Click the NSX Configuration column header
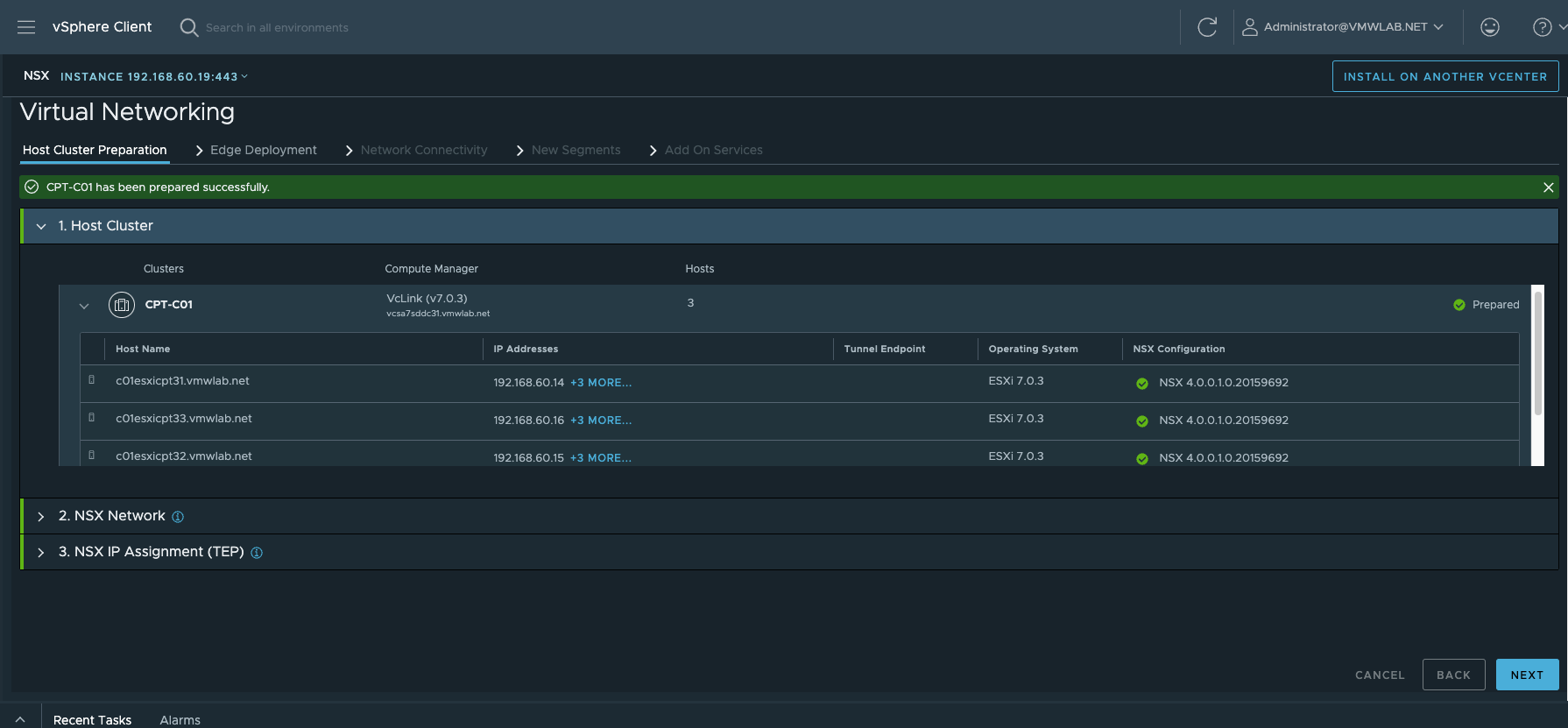Image resolution: width=1568 pixels, height=728 pixels. [x=1178, y=349]
